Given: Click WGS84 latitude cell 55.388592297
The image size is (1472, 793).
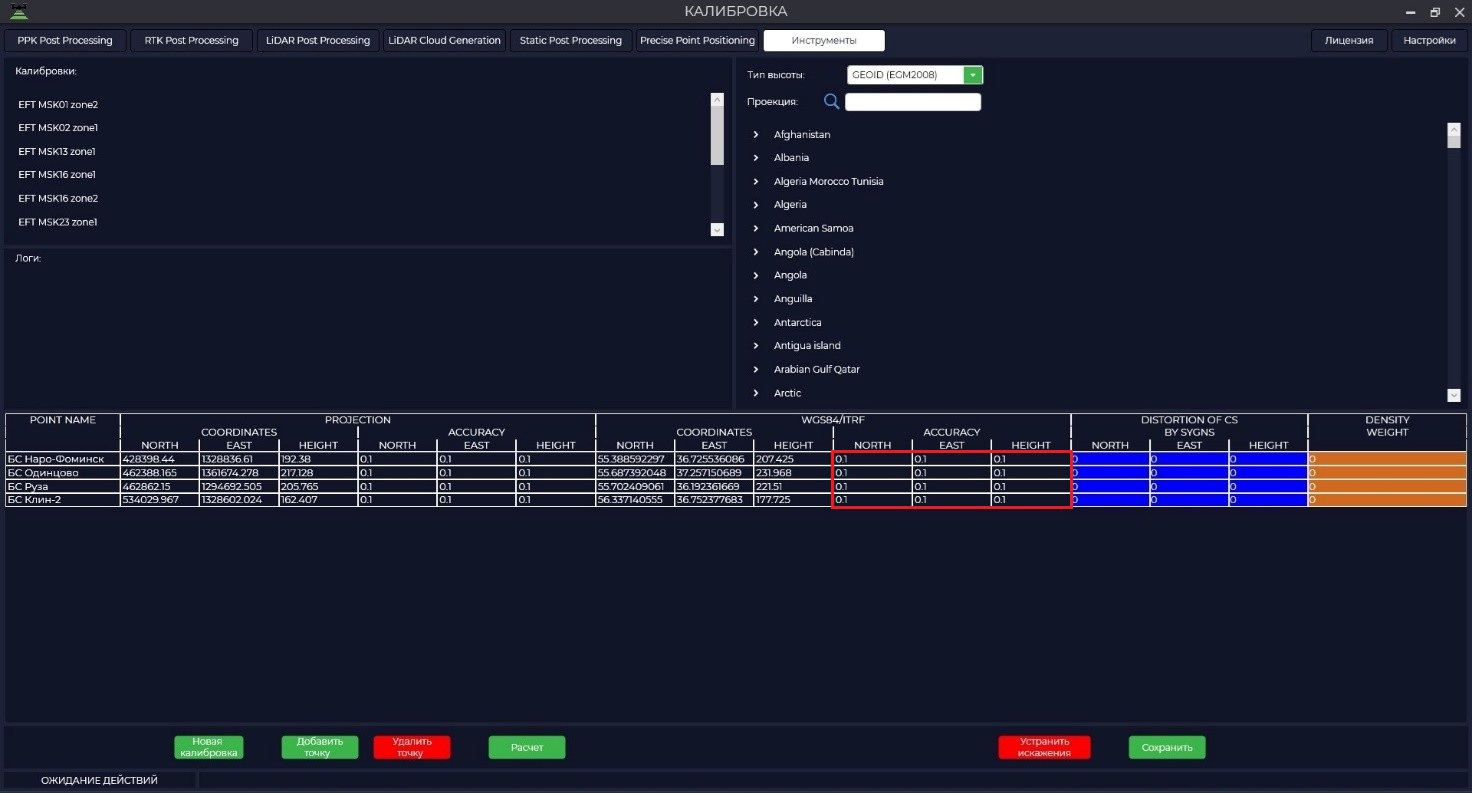Looking at the screenshot, I should pos(635,459).
